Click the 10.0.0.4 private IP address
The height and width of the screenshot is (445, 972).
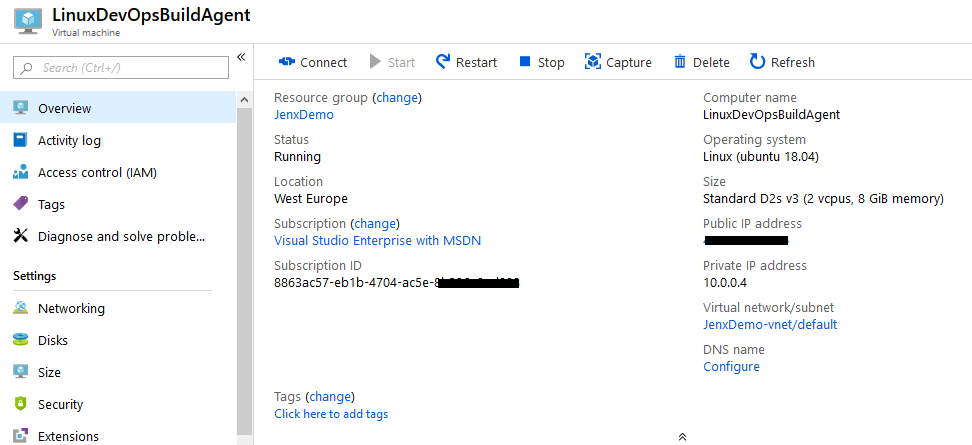[x=725, y=283]
